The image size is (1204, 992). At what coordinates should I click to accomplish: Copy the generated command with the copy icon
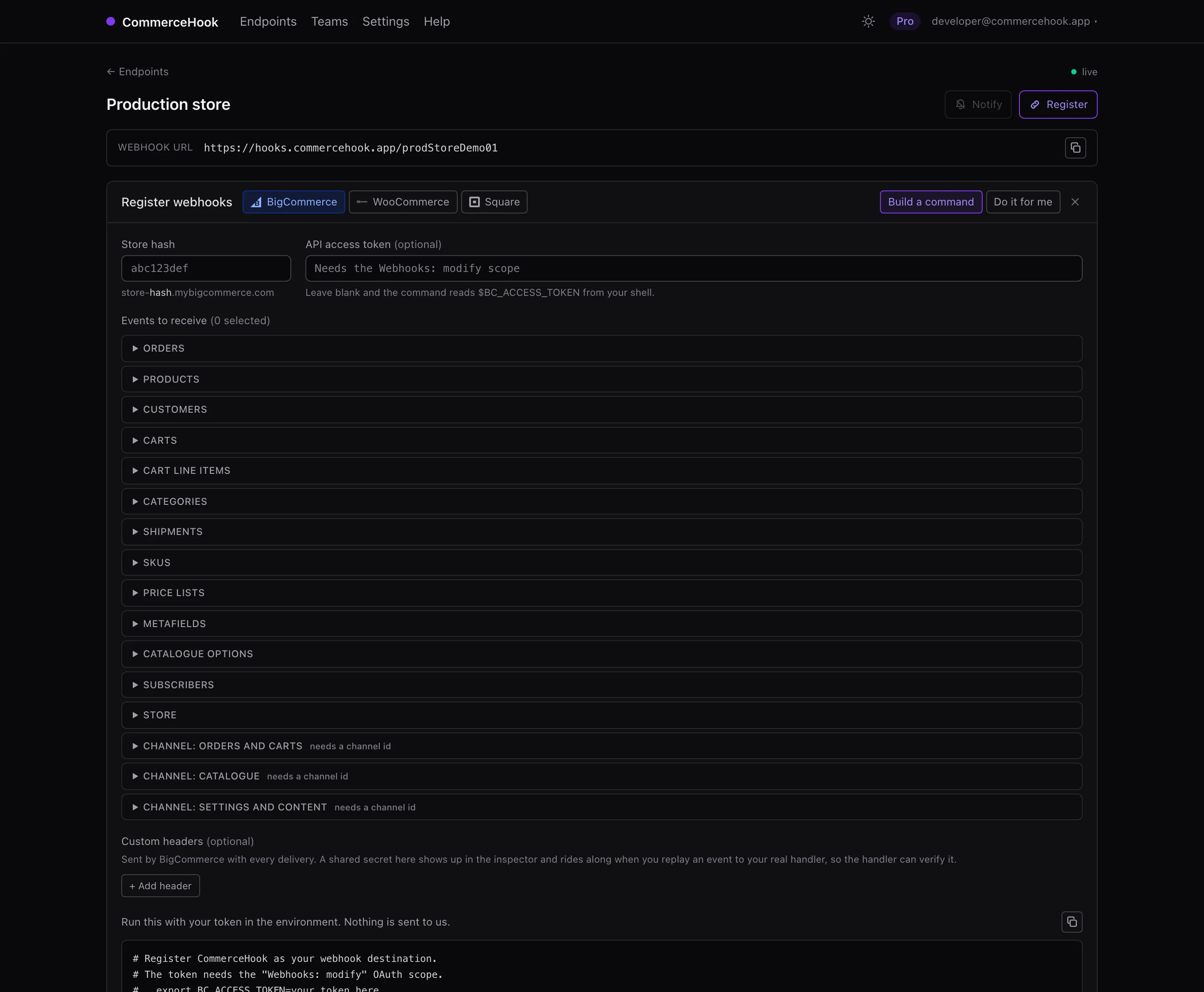1072,922
